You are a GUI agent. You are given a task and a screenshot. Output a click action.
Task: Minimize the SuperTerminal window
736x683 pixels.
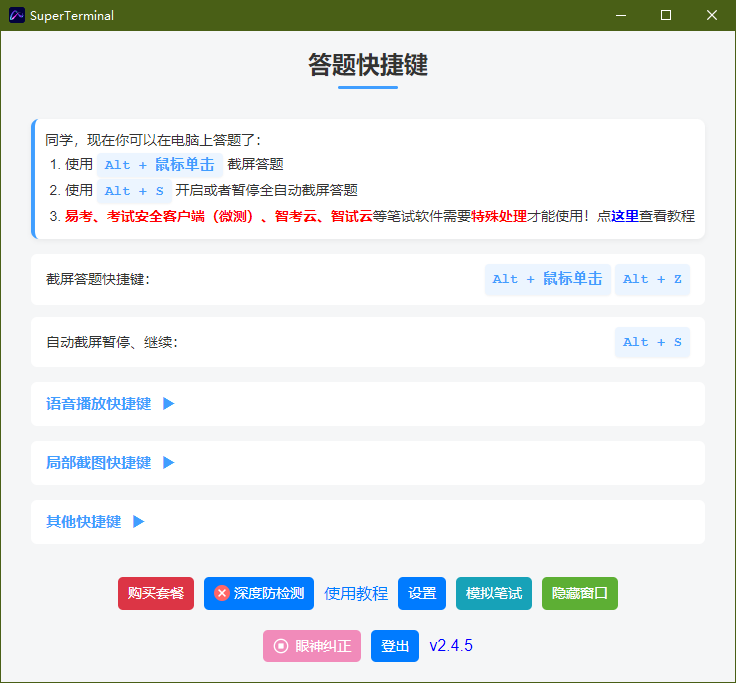[x=621, y=15]
